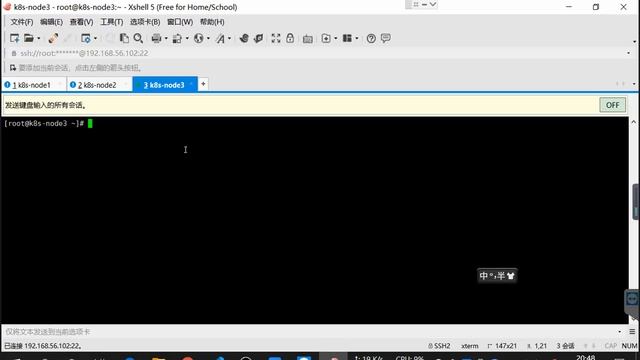This screenshot has height=360, width=640.
Task: Open the address bar dropdown arrow
Action: pyautogui.click(x=628, y=53)
